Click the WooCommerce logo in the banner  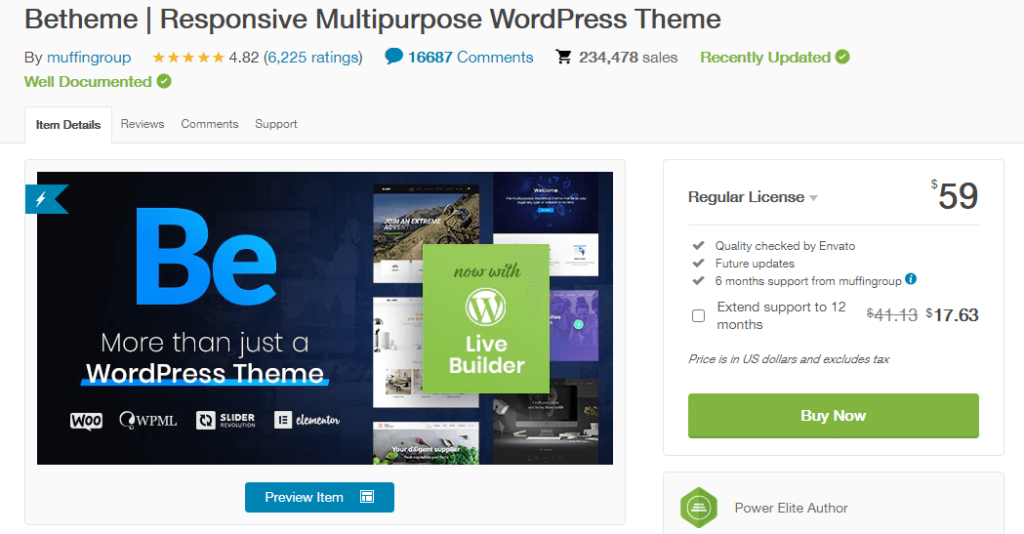click(86, 420)
